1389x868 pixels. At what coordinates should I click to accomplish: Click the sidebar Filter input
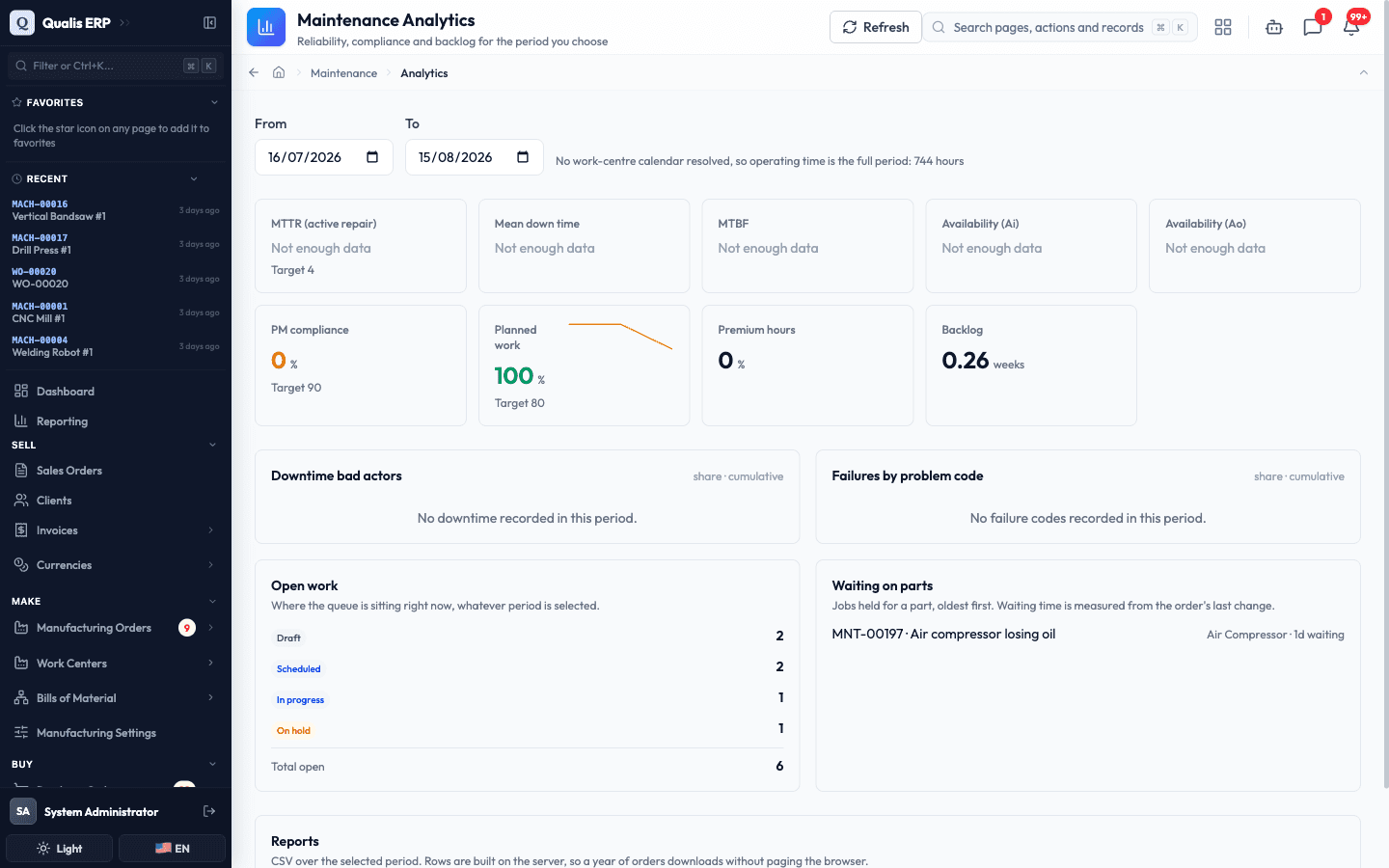click(116, 66)
